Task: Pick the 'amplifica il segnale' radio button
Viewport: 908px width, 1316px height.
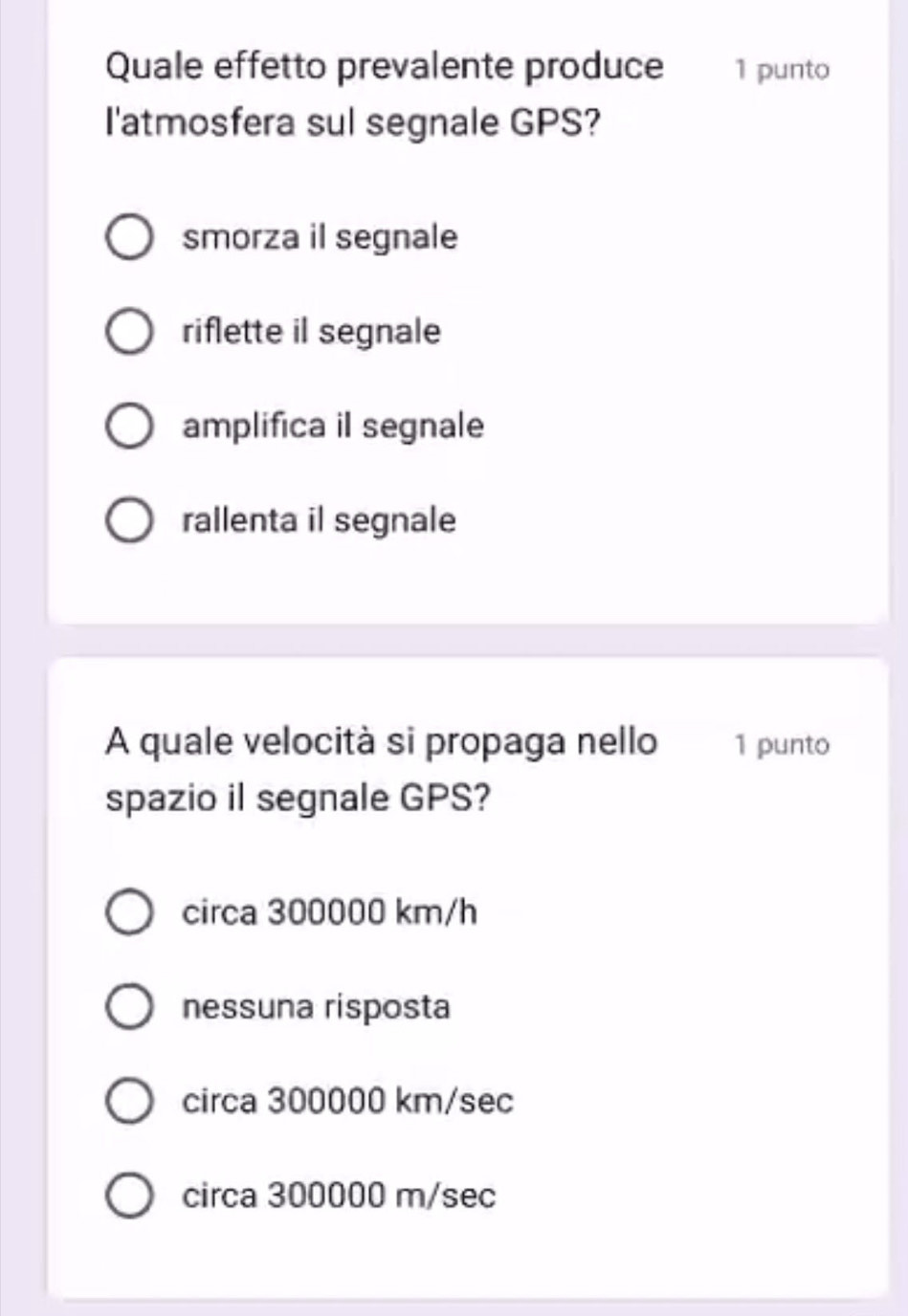Action: tap(128, 427)
